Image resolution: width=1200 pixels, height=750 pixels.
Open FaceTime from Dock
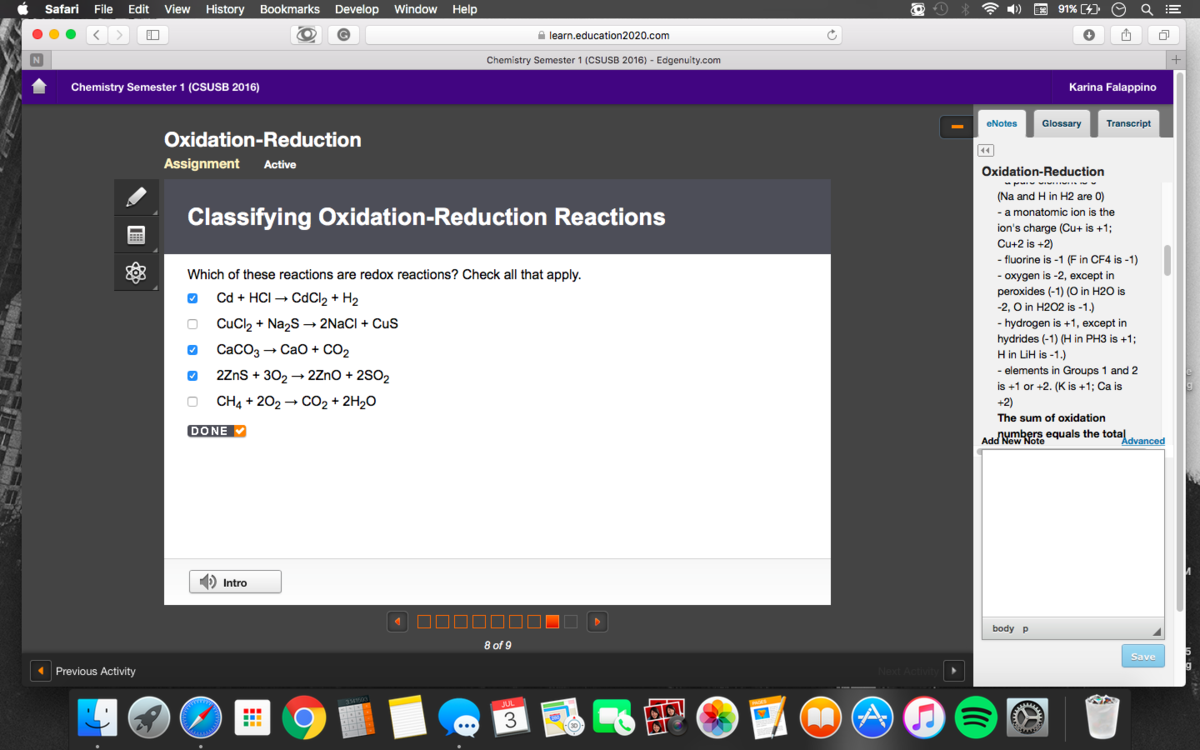coord(614,717)
